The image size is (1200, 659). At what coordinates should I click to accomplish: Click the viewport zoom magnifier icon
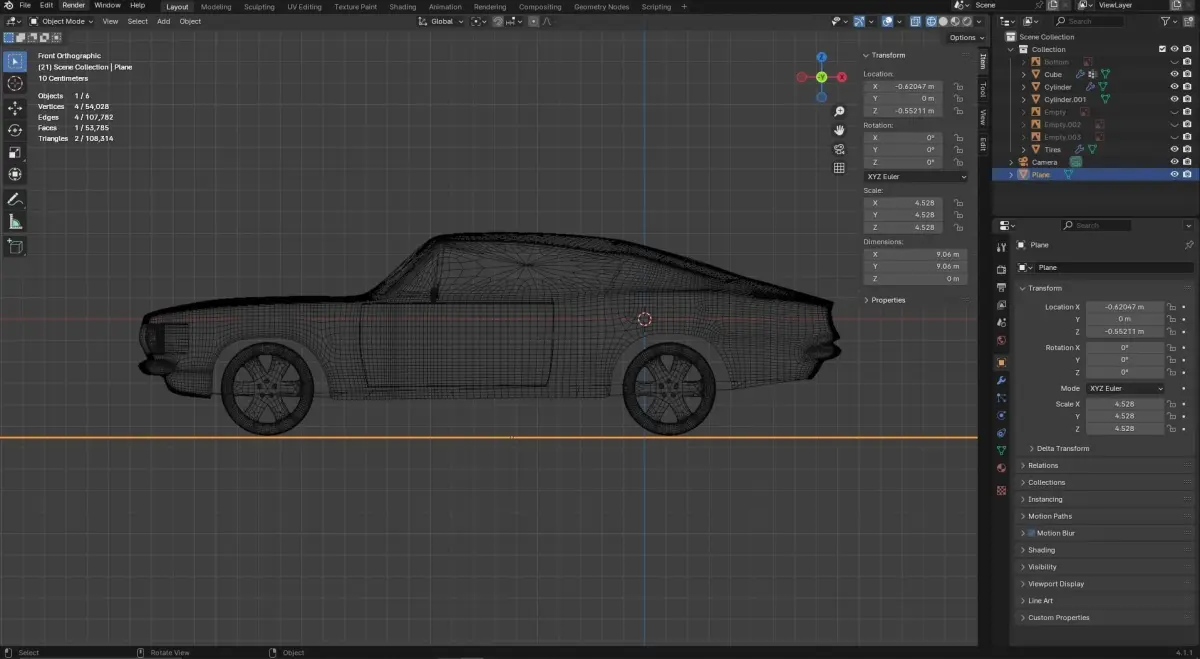click(x=840, y=111)
